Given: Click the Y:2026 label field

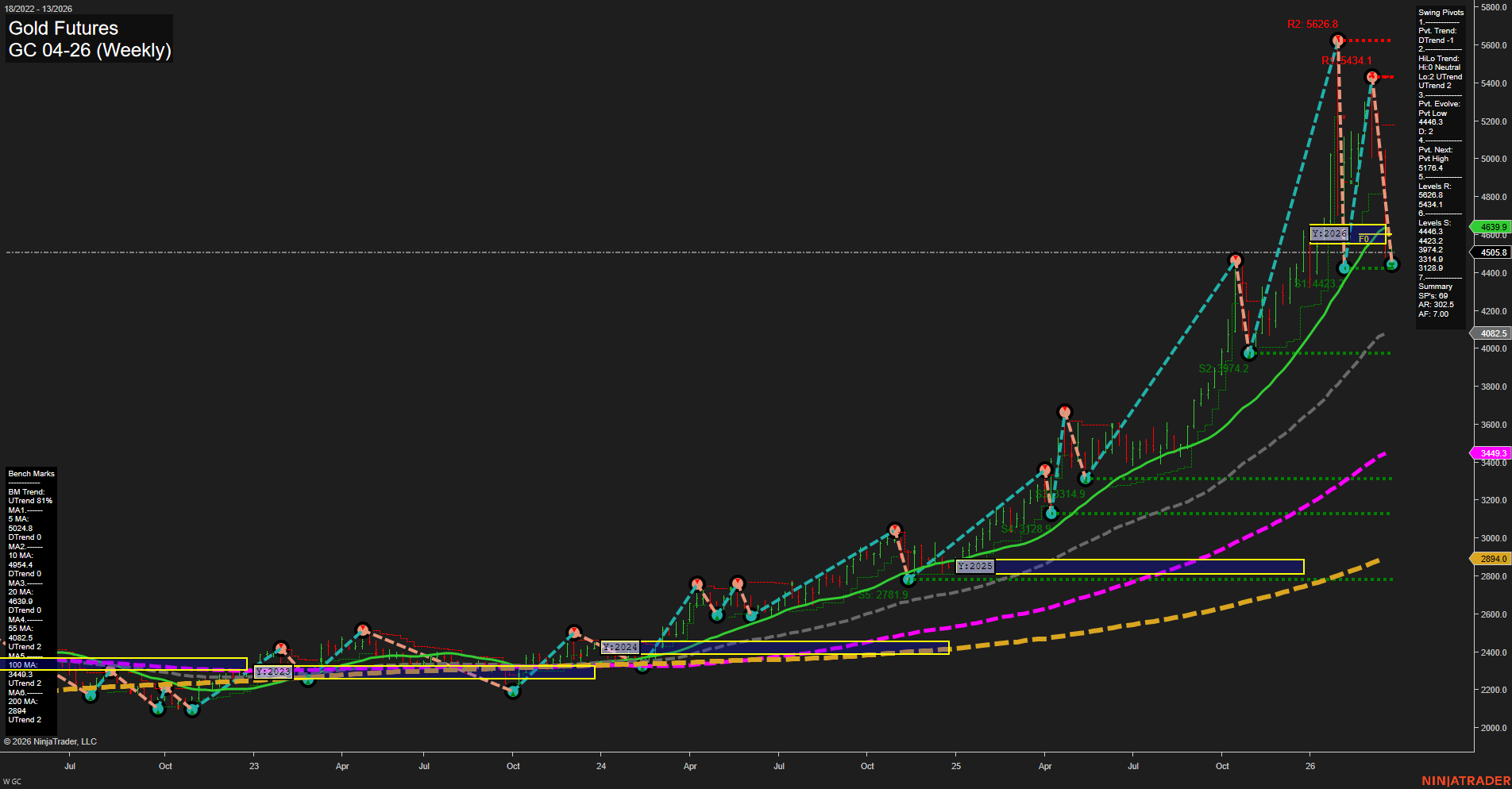Looking at the screenshot, I should coord(1329,234).
